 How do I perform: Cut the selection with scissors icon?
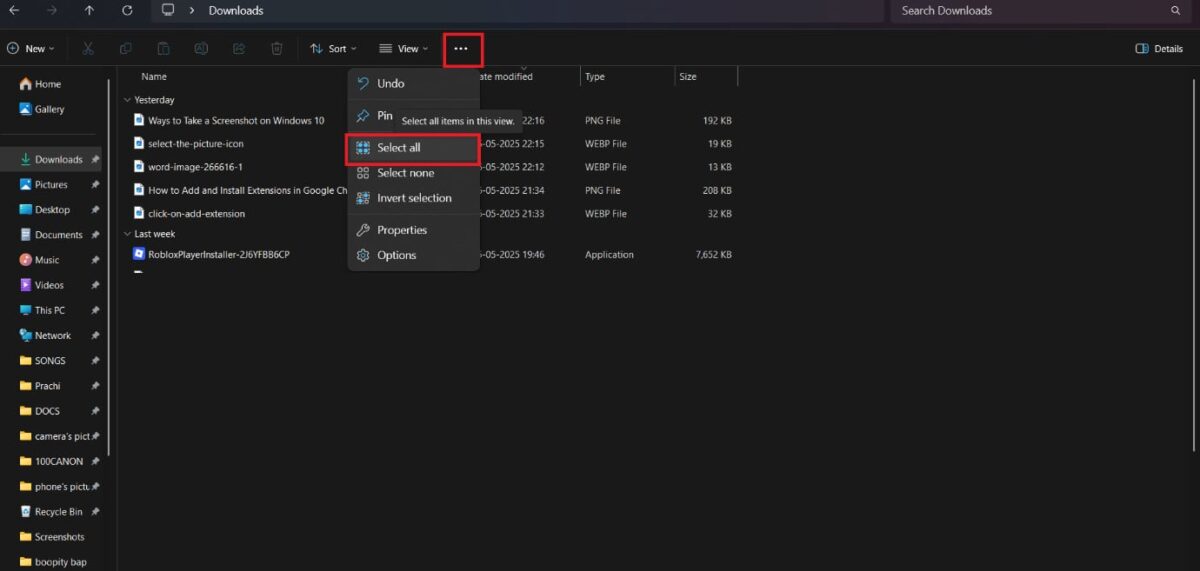coord(88,48)
